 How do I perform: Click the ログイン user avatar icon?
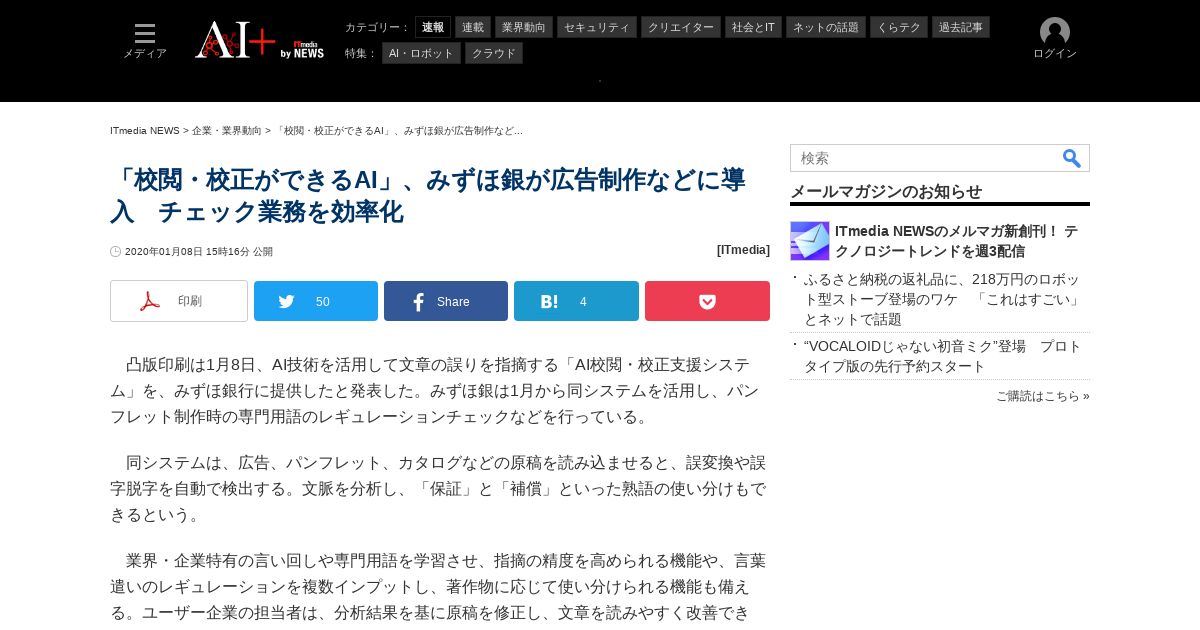[x=1055, y=32]
